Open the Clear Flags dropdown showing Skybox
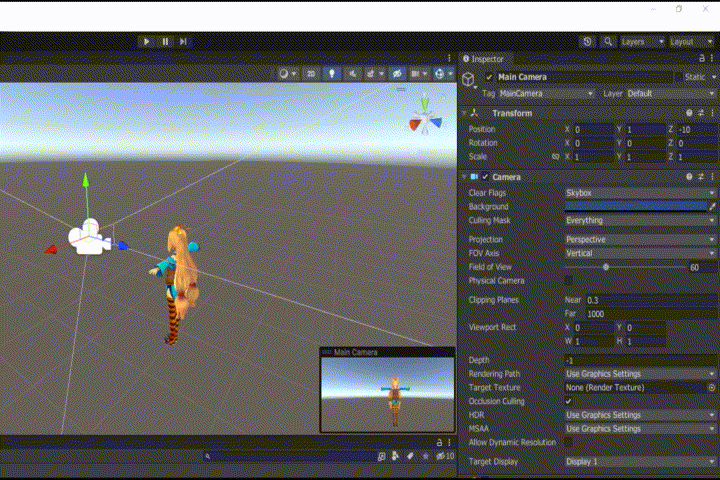The height and width of the screenshot is (480, 720). pyautogui.click(x=640, y=193)
